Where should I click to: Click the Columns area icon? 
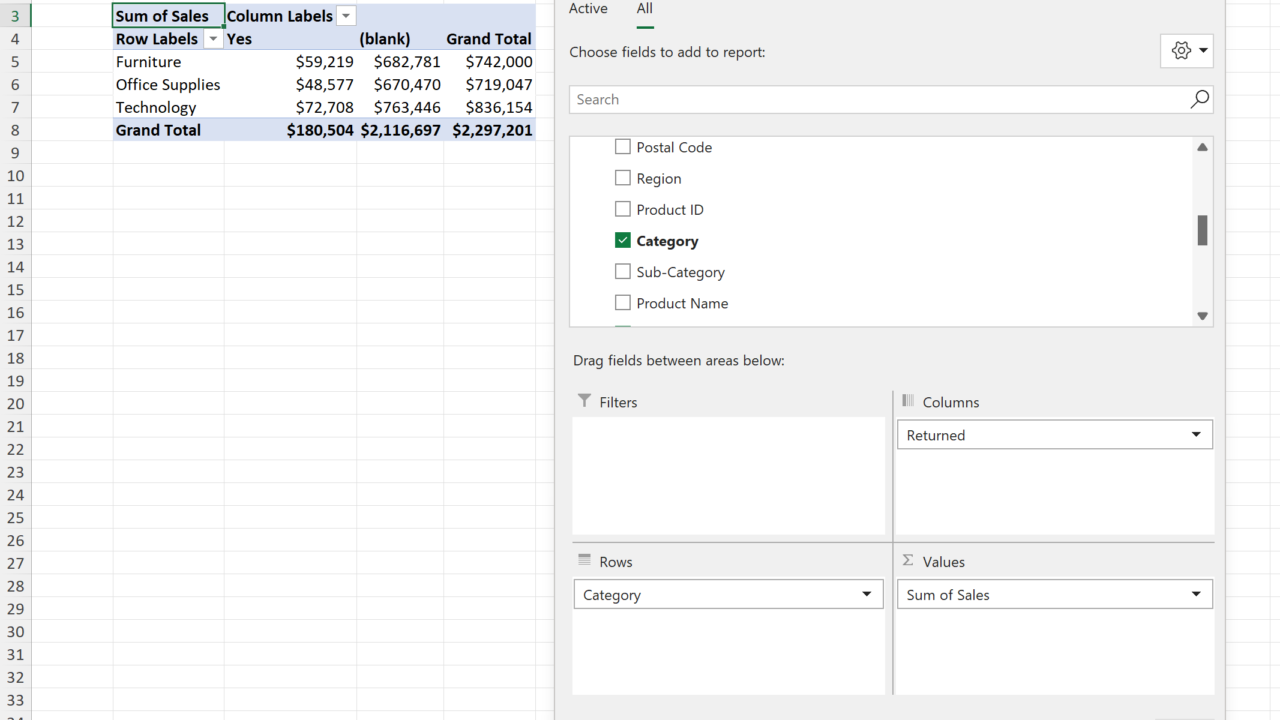click(908, 401)
